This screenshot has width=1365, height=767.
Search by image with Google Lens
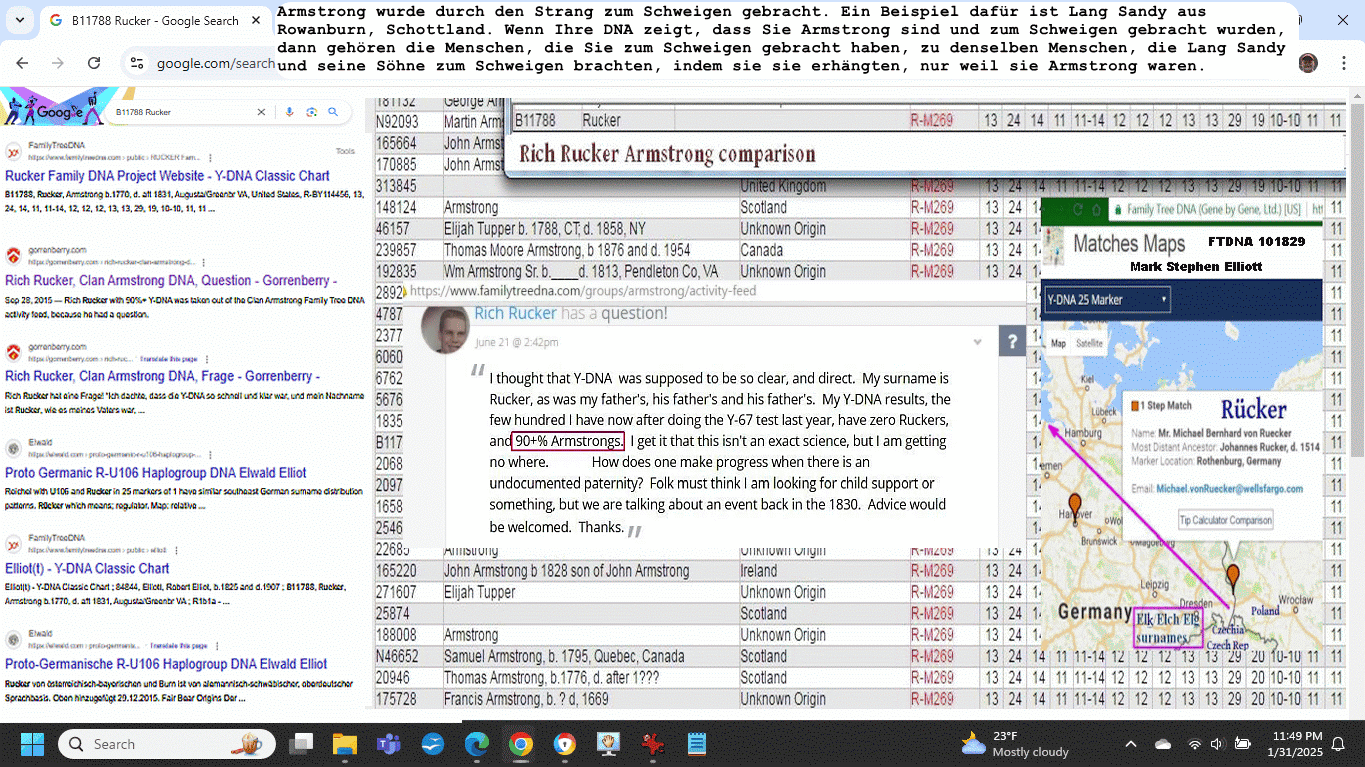pos(312,112)
